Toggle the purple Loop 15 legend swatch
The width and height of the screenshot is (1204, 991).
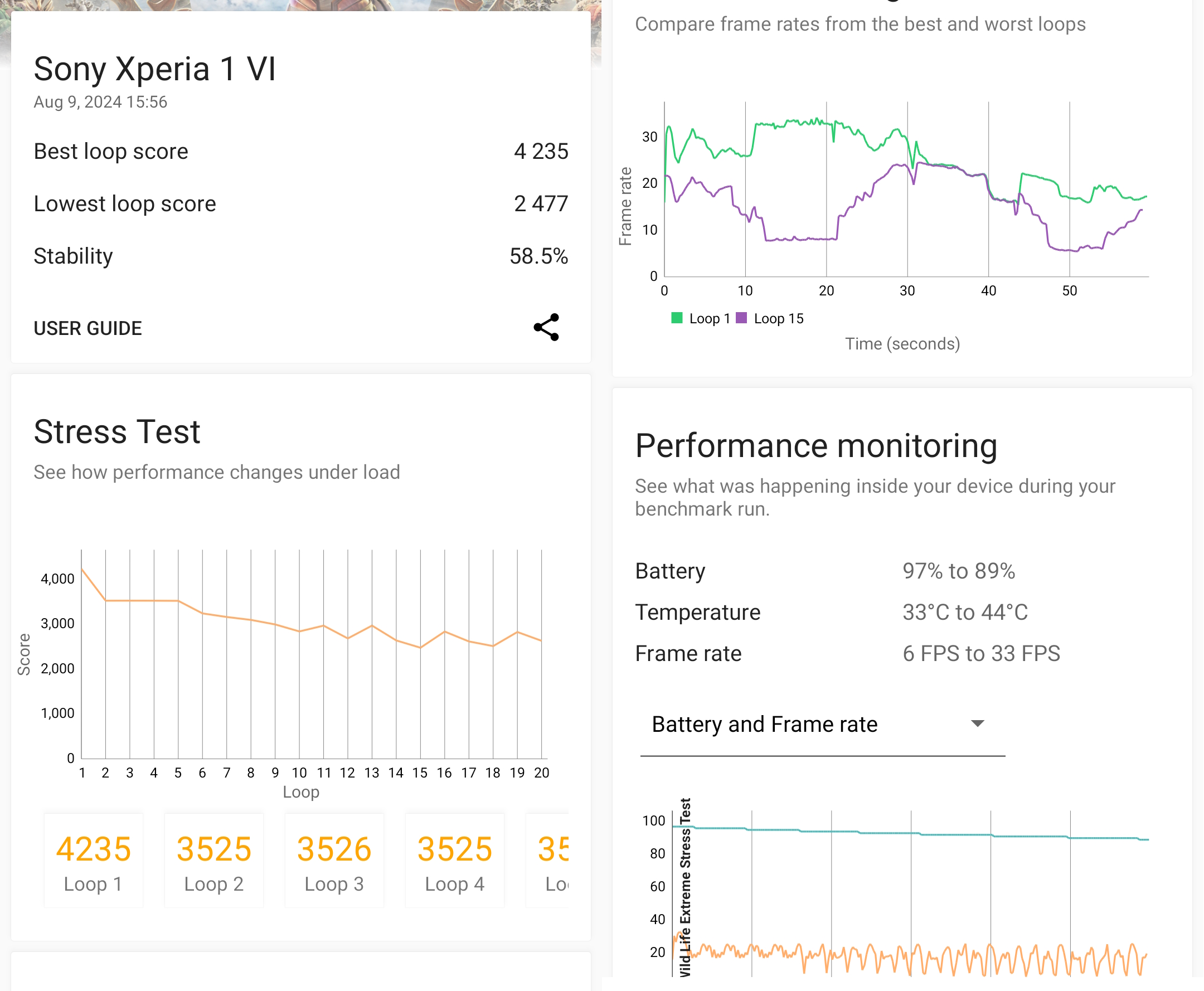pos(741,318)
